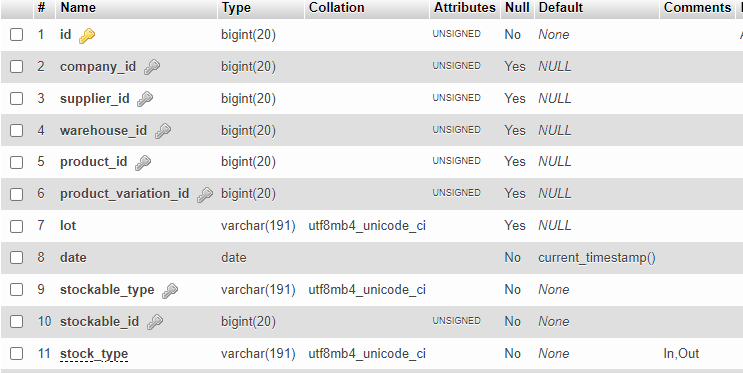Viewport: 743px width, 373px height.
Task: Toggle the checkbox on the date row
Action: (17, 258)
